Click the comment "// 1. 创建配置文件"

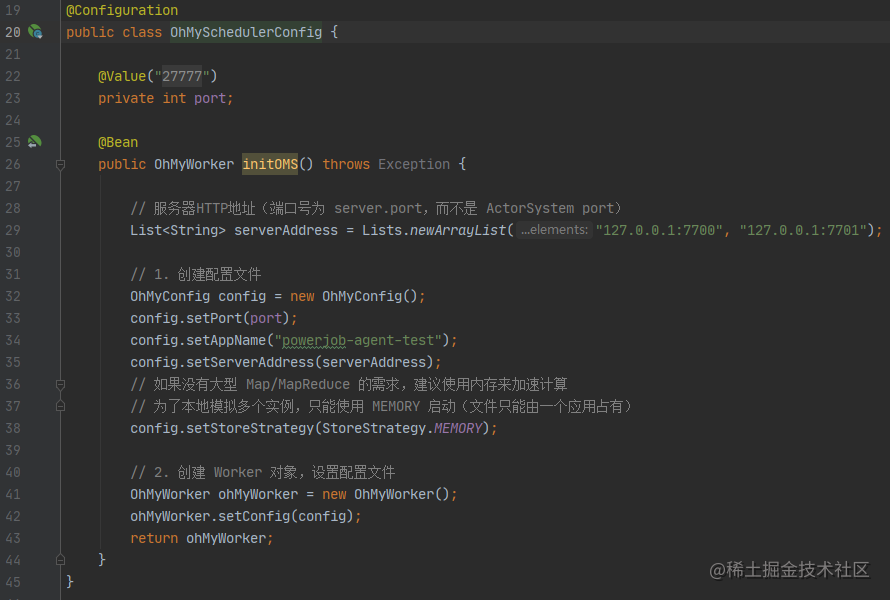click(x=196, y=274)
